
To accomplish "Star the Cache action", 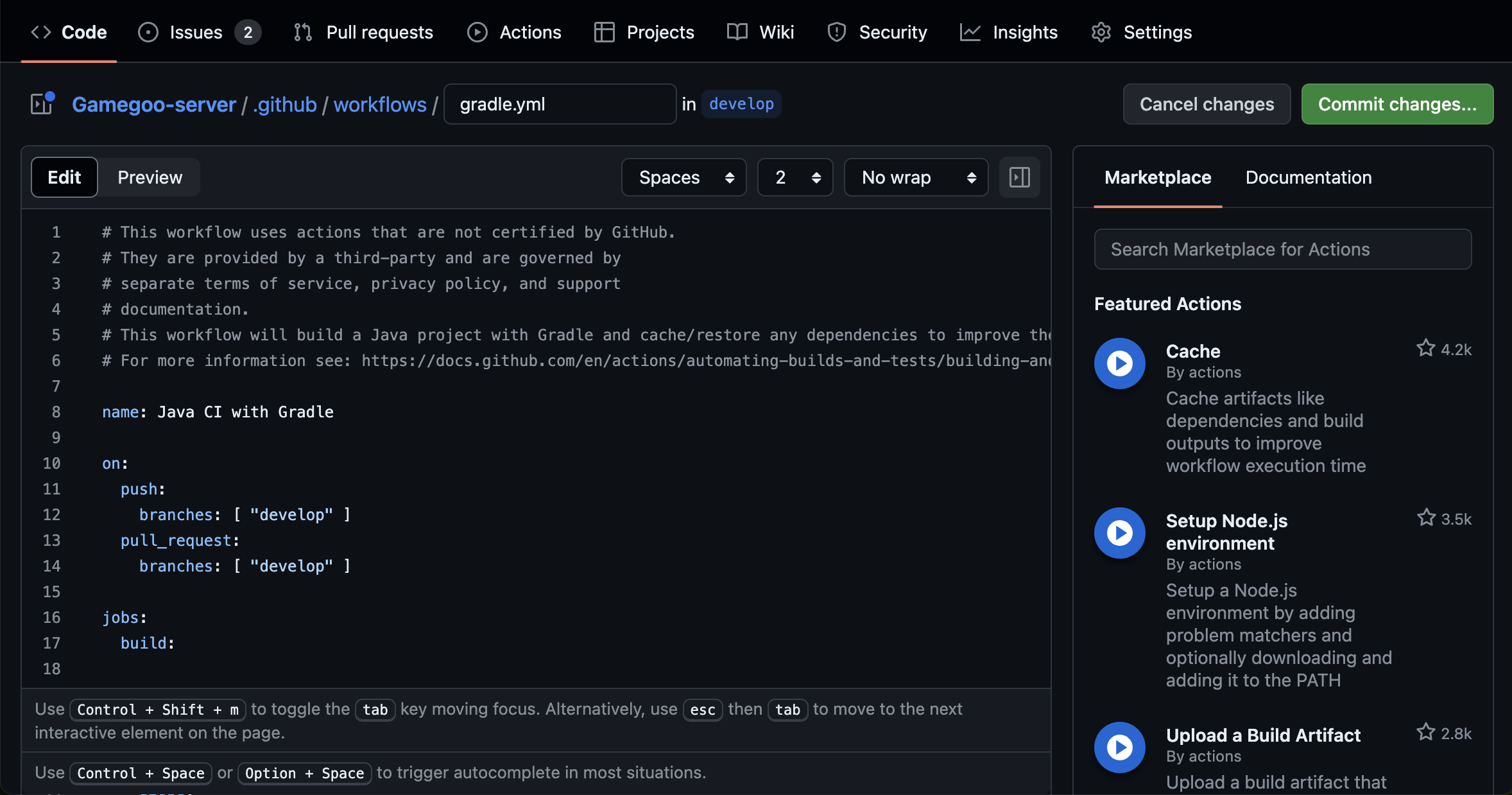I will [1425, 348].
